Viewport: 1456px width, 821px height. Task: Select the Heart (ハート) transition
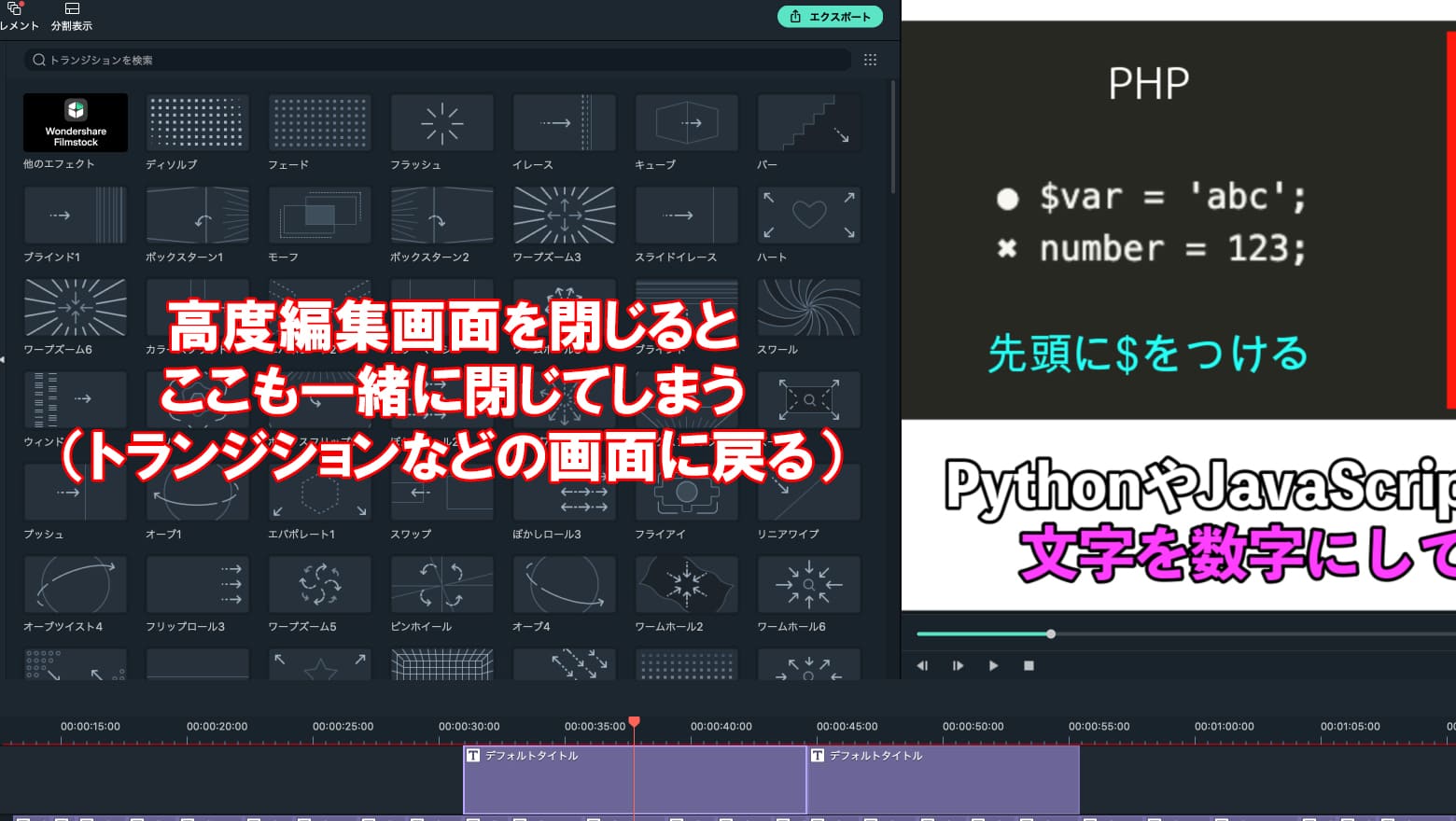[809, 215]
